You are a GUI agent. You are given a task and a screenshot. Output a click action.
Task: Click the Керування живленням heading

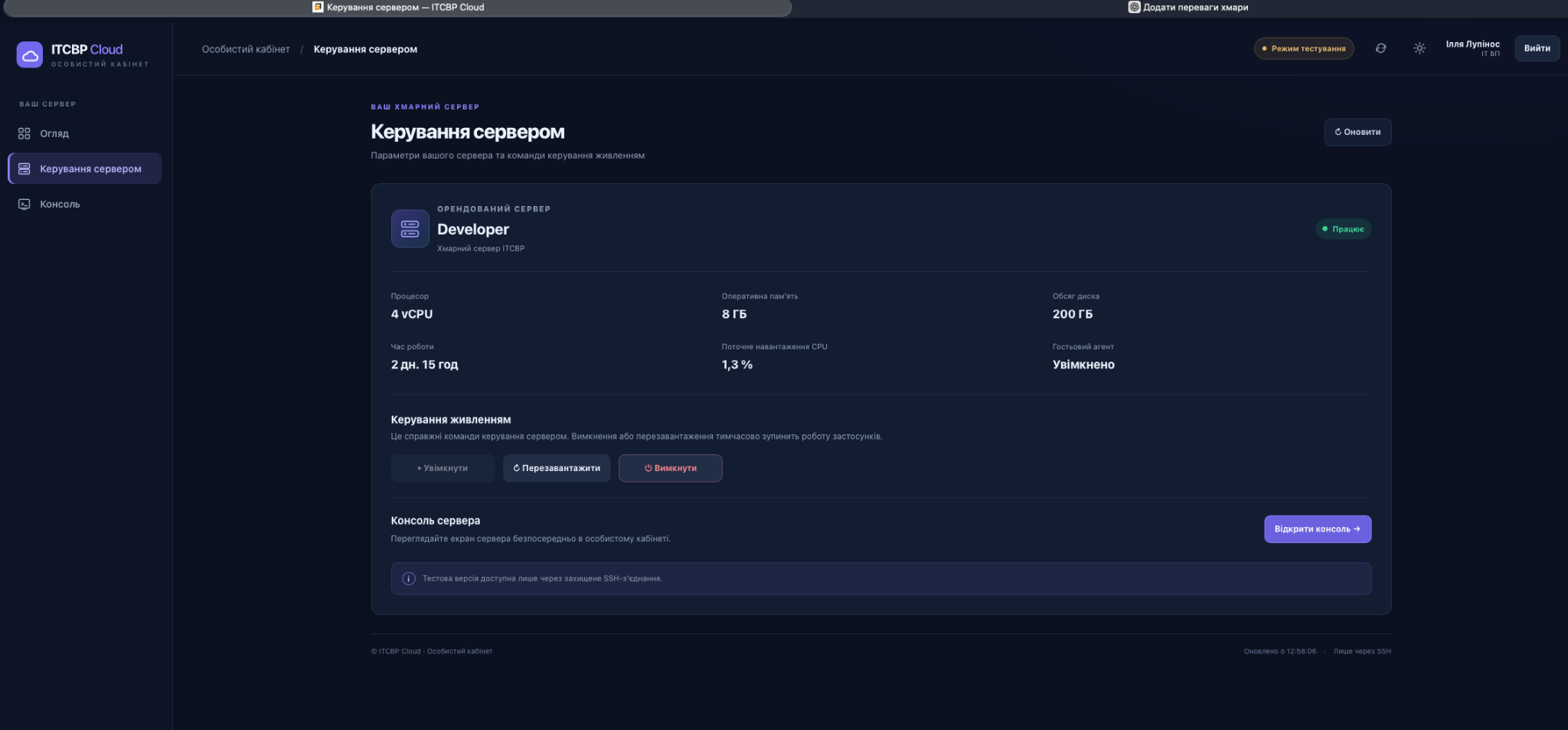coord(451,420)
